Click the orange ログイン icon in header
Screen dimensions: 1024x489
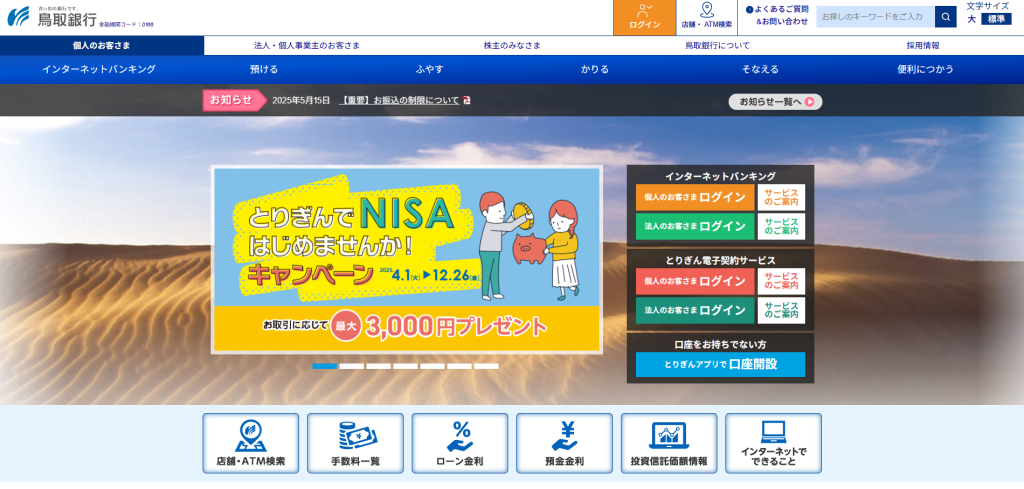[x=644, y=17]
